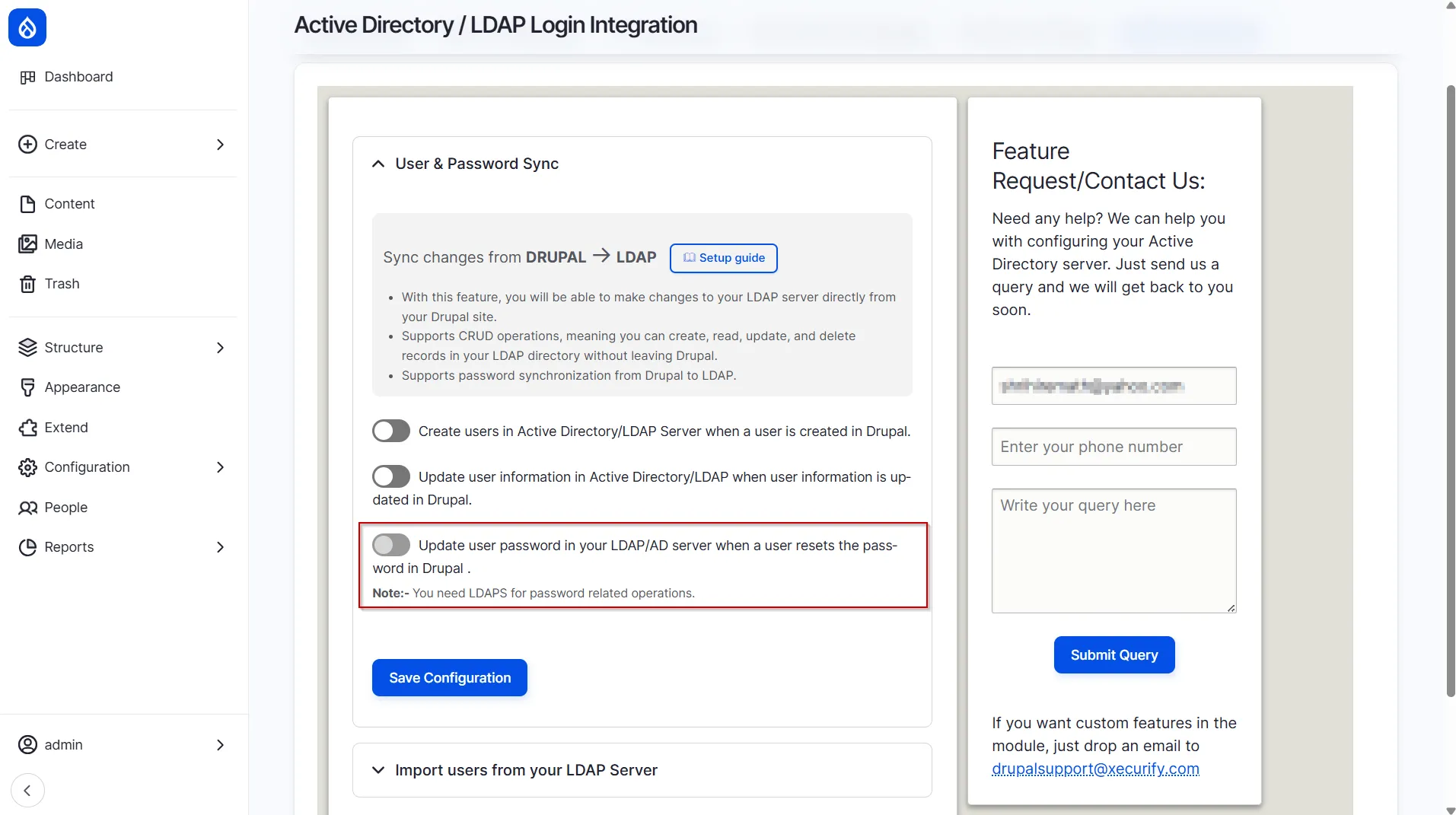Click the Structure layers icon

pyautogui.click(x=27, y=348)
